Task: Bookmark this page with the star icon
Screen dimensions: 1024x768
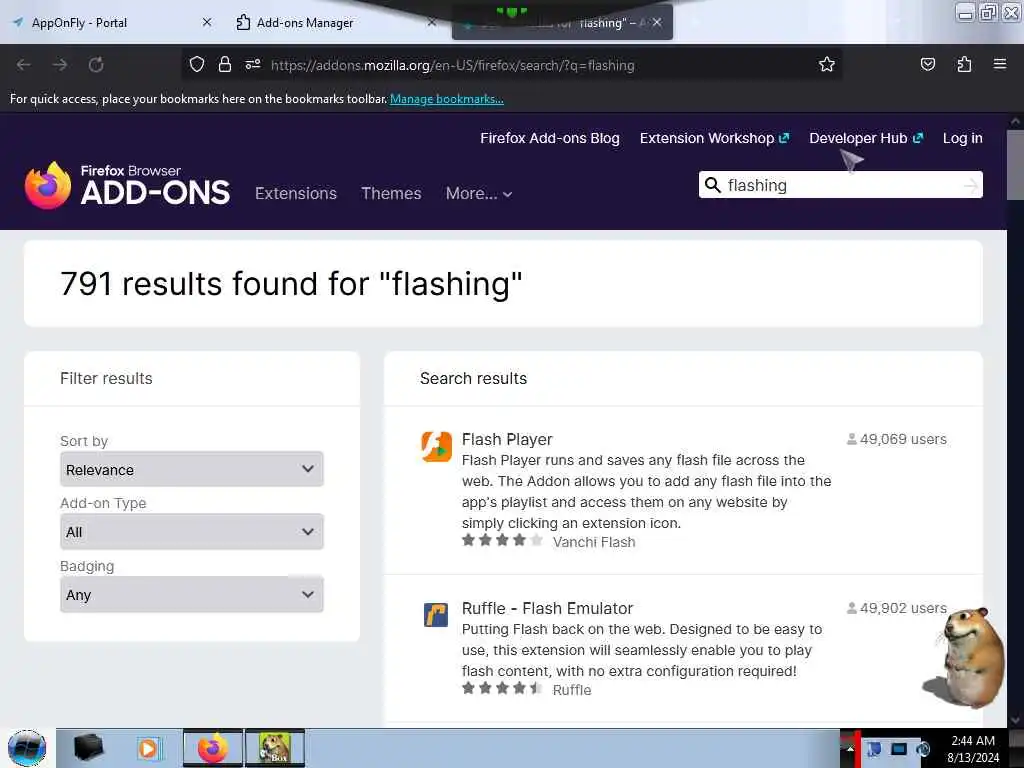Action: [x=827, y=64]
